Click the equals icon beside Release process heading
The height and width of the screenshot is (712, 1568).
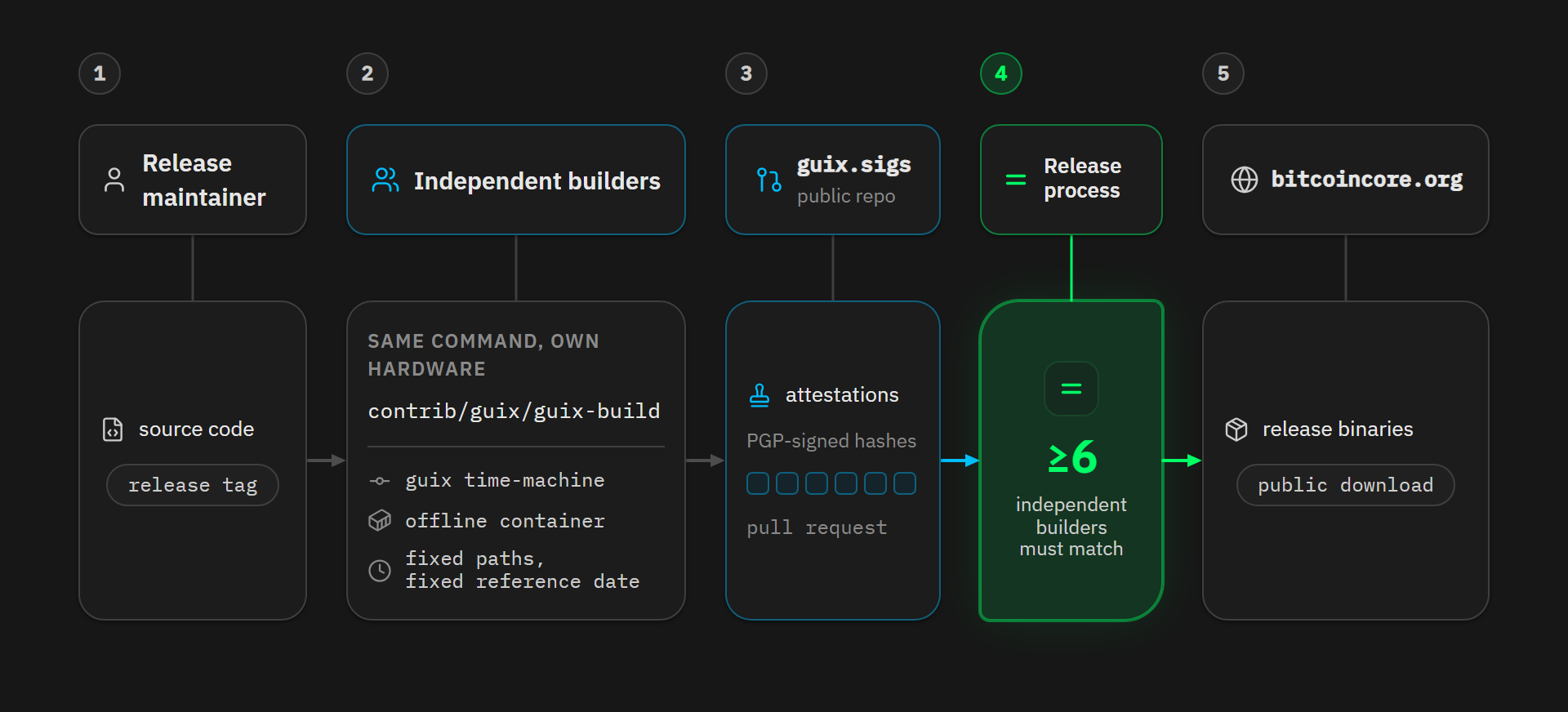pos(1015,180)
